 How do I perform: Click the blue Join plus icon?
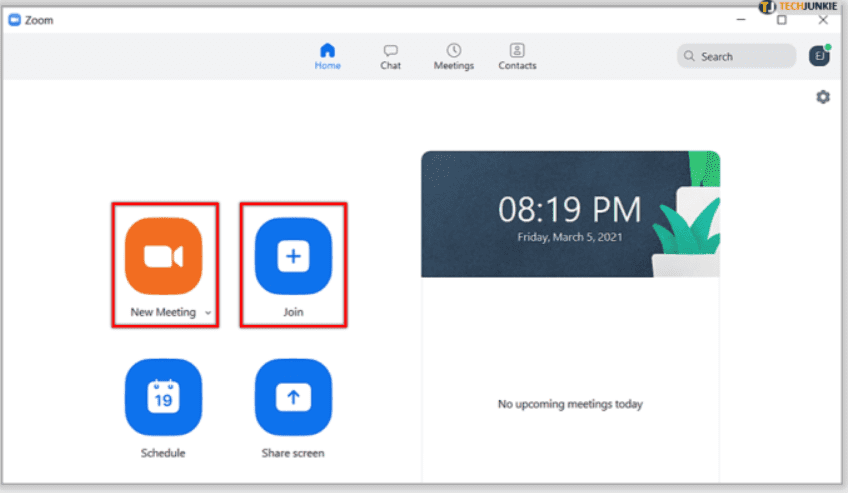[x=293, y=256]
